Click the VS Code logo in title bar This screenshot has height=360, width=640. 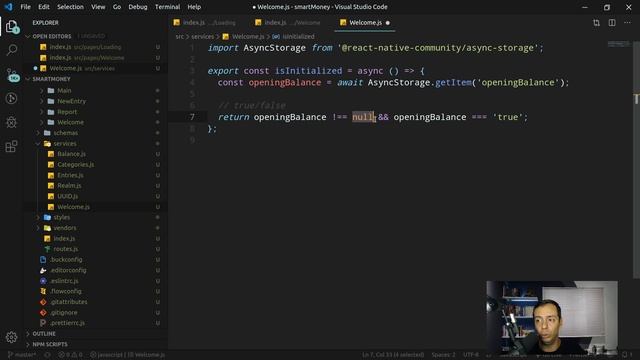coord(8,7)
